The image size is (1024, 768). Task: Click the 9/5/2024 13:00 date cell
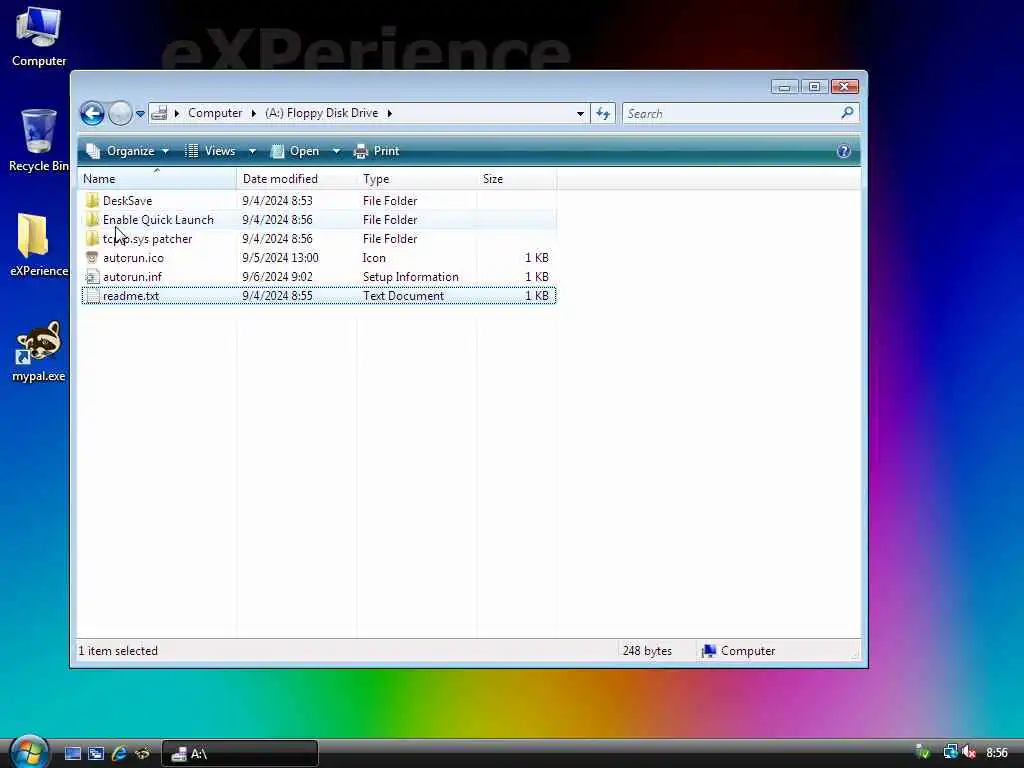click(280, 258)
